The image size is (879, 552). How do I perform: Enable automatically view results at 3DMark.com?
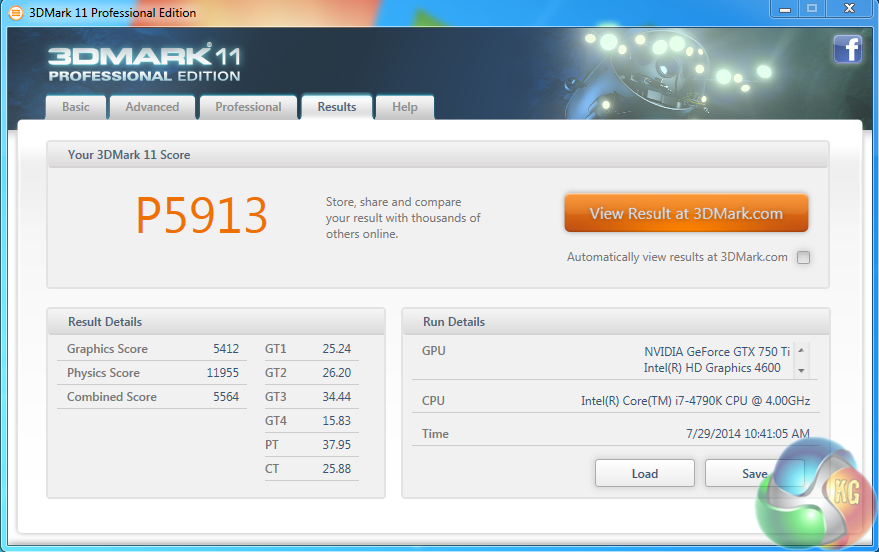[803, 257]
